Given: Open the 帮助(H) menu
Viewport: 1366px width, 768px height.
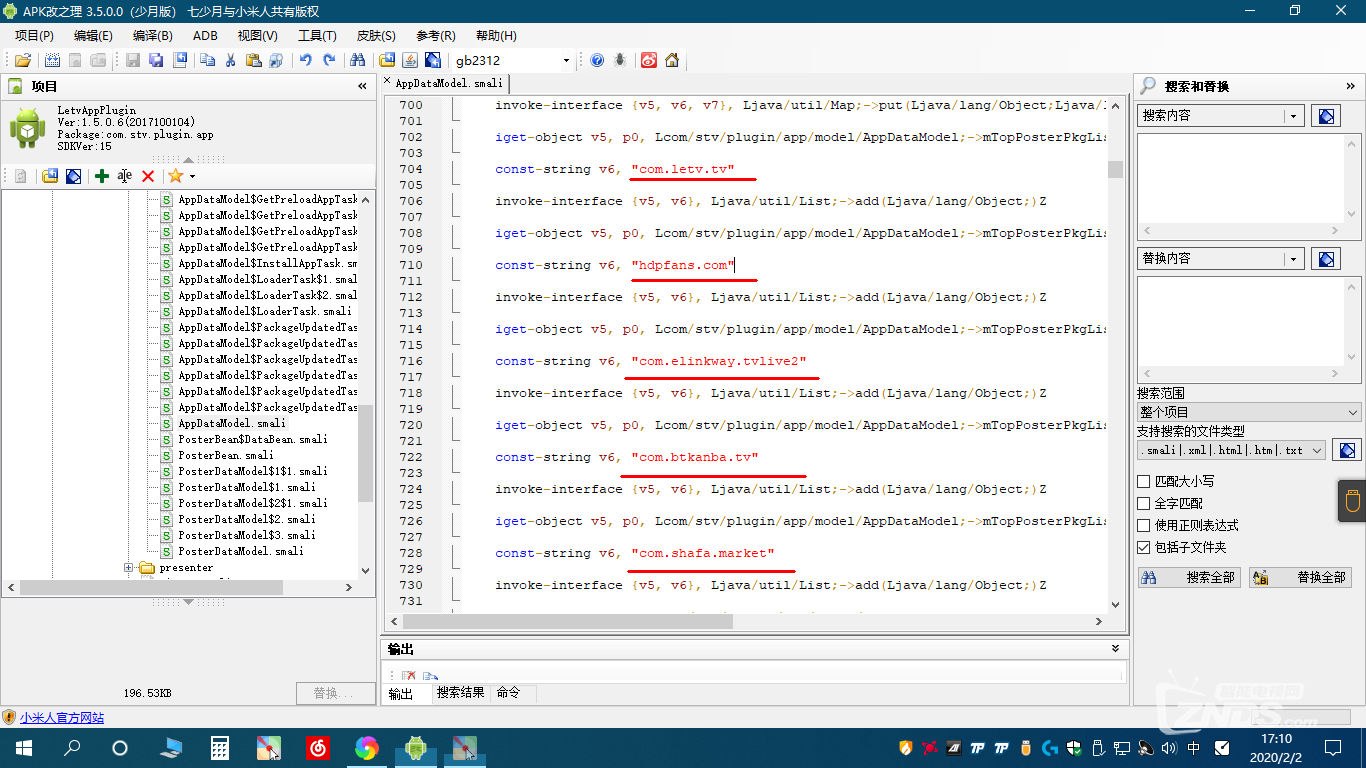Looking at the screenshot, I should tap(496, 36).
